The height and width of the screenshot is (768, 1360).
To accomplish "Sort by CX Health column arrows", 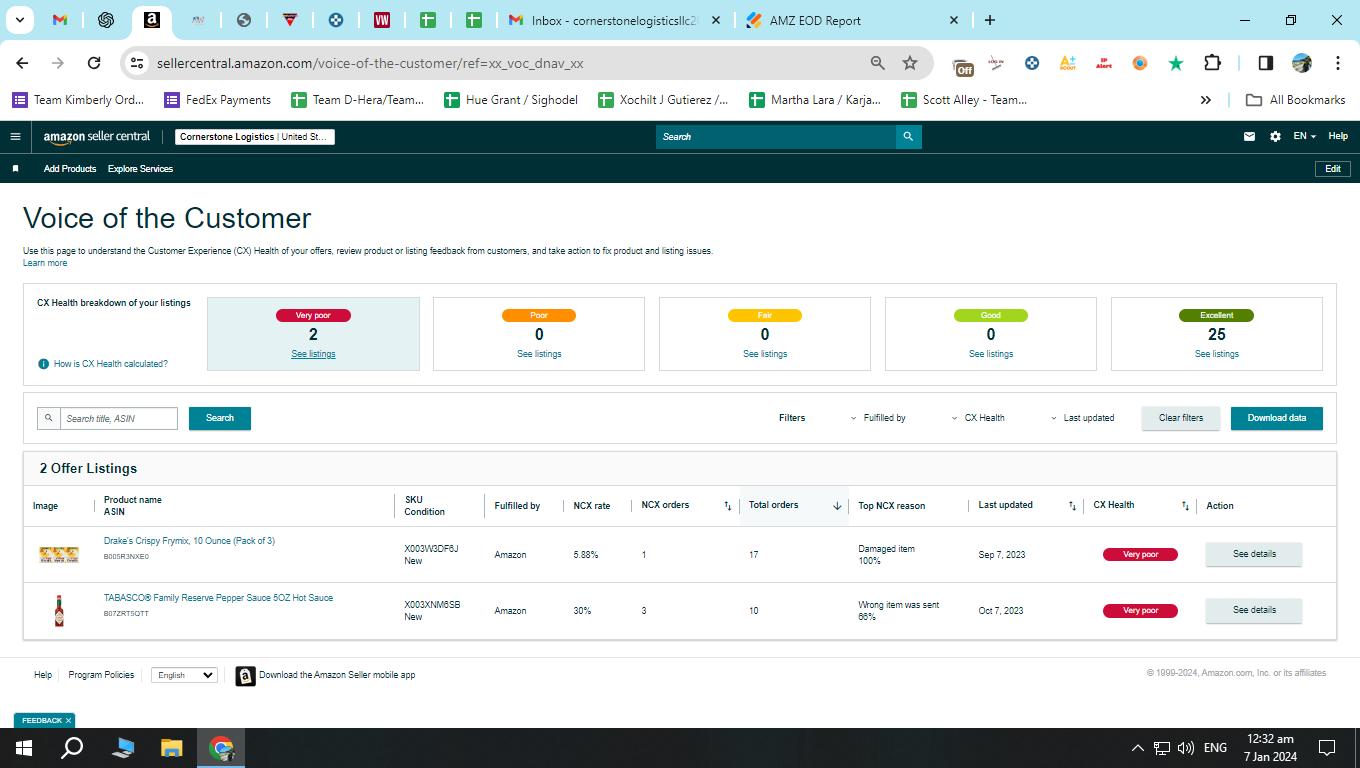I will [1186, 506].
